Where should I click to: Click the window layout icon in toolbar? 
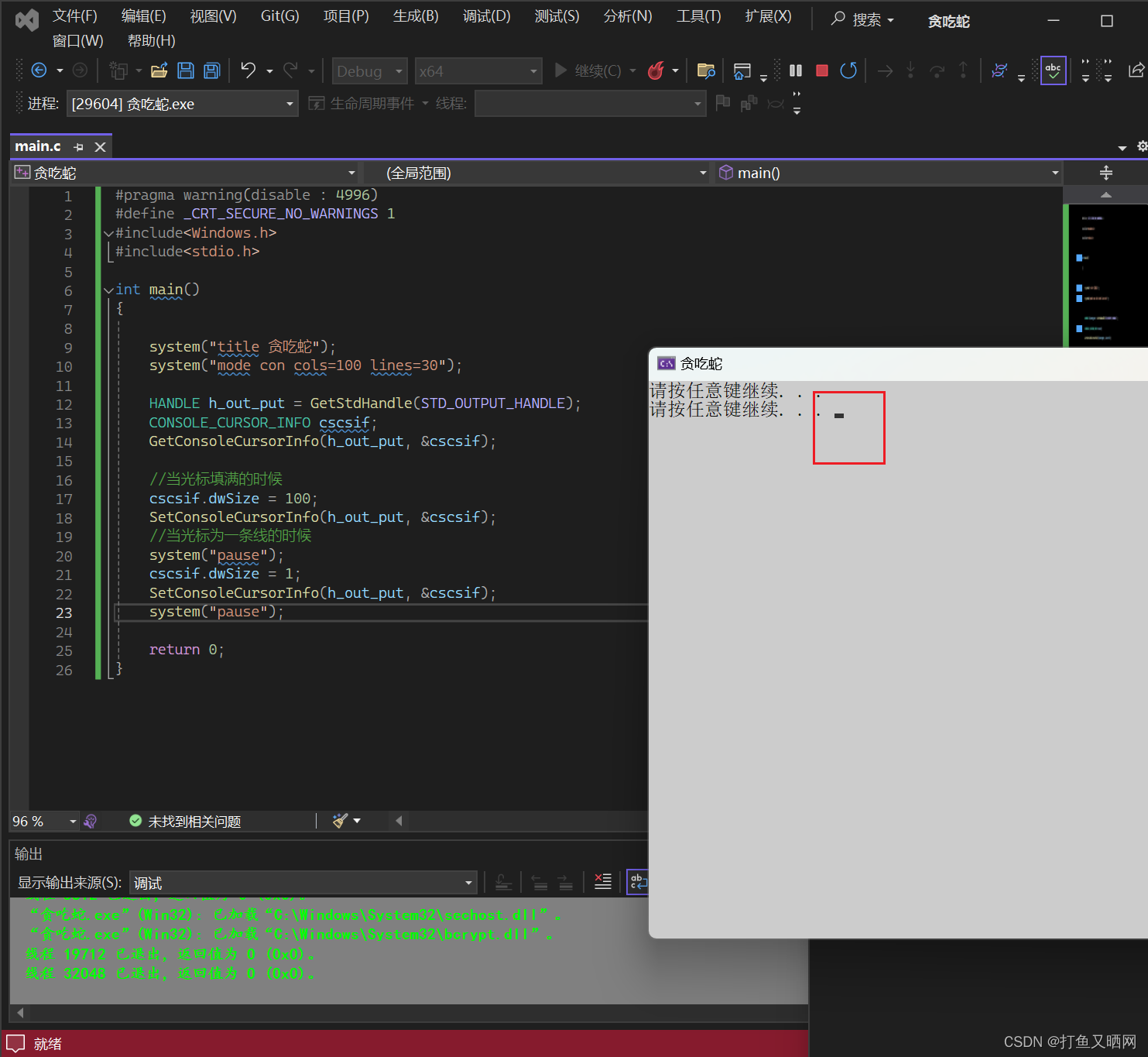pyautogui.click(x=742, y=70)
